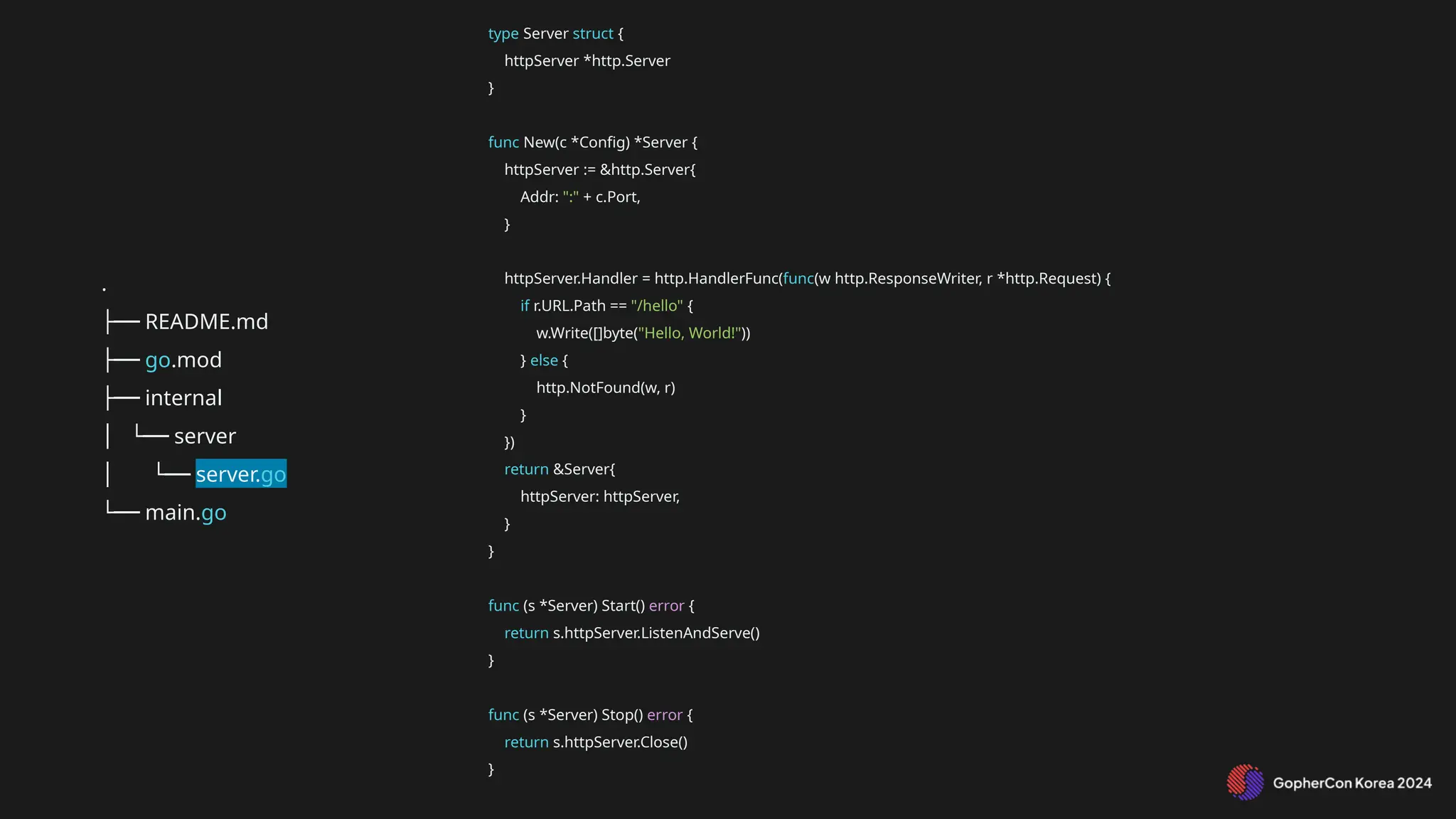This screenshot has height=819, width=1456.
Task: Select the highlighted server.go file
Action: (241, 473)
